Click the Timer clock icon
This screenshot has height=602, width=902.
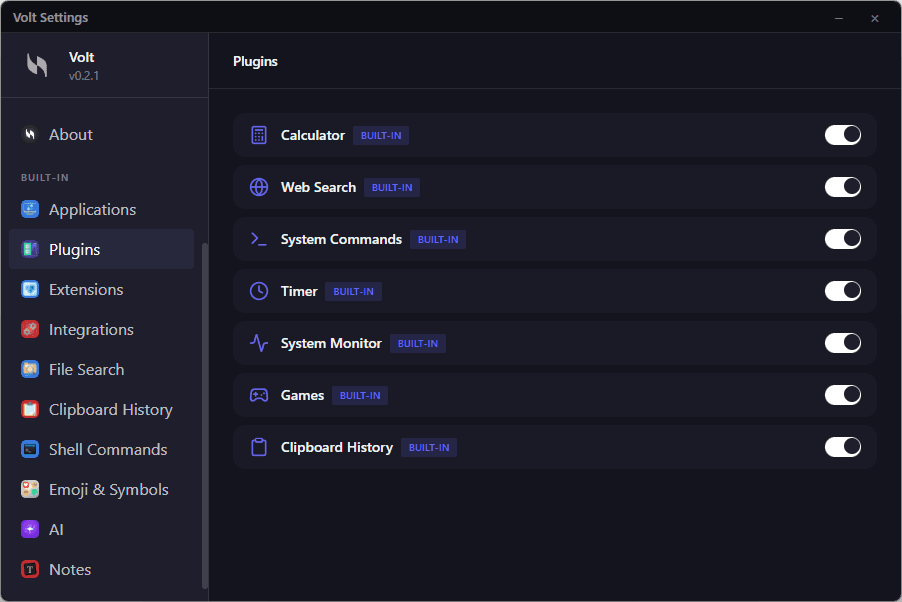[259, 291]
